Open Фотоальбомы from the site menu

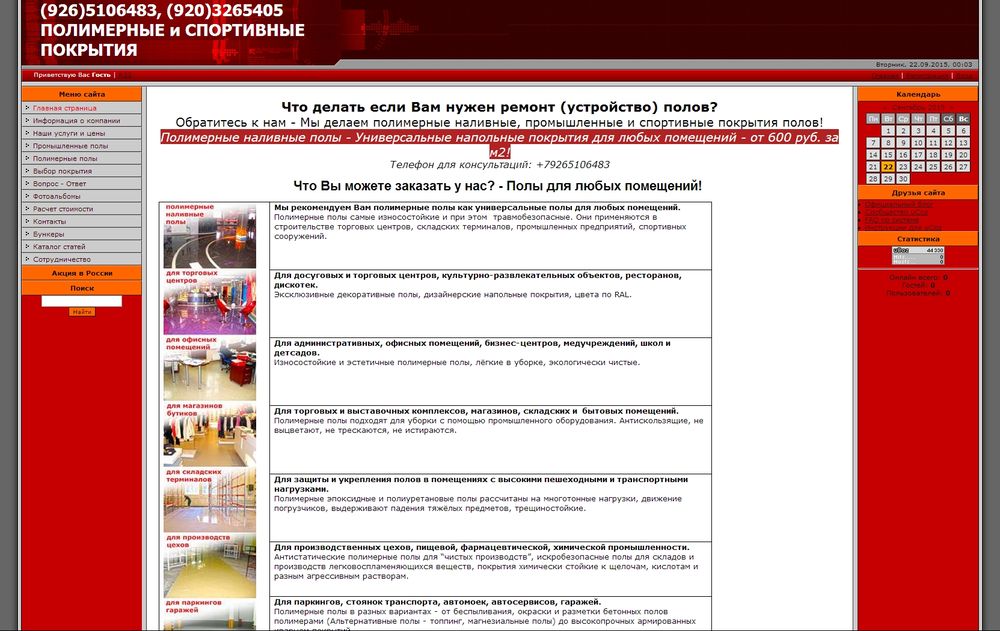57,197
